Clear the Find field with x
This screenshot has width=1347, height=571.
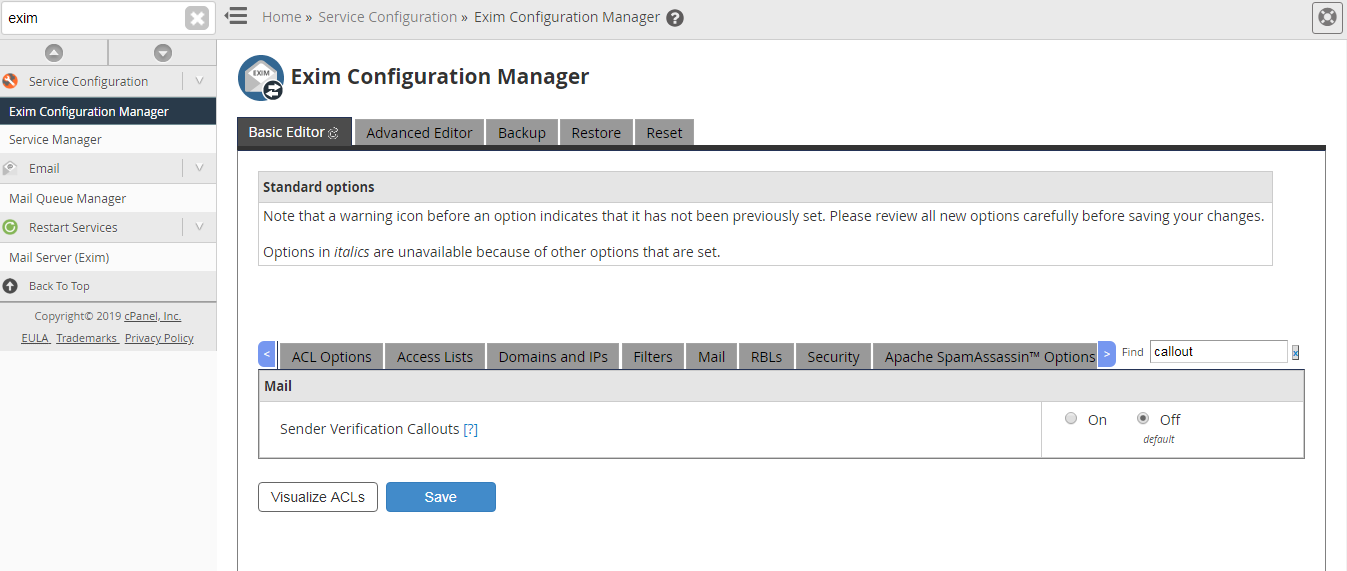1295,352
